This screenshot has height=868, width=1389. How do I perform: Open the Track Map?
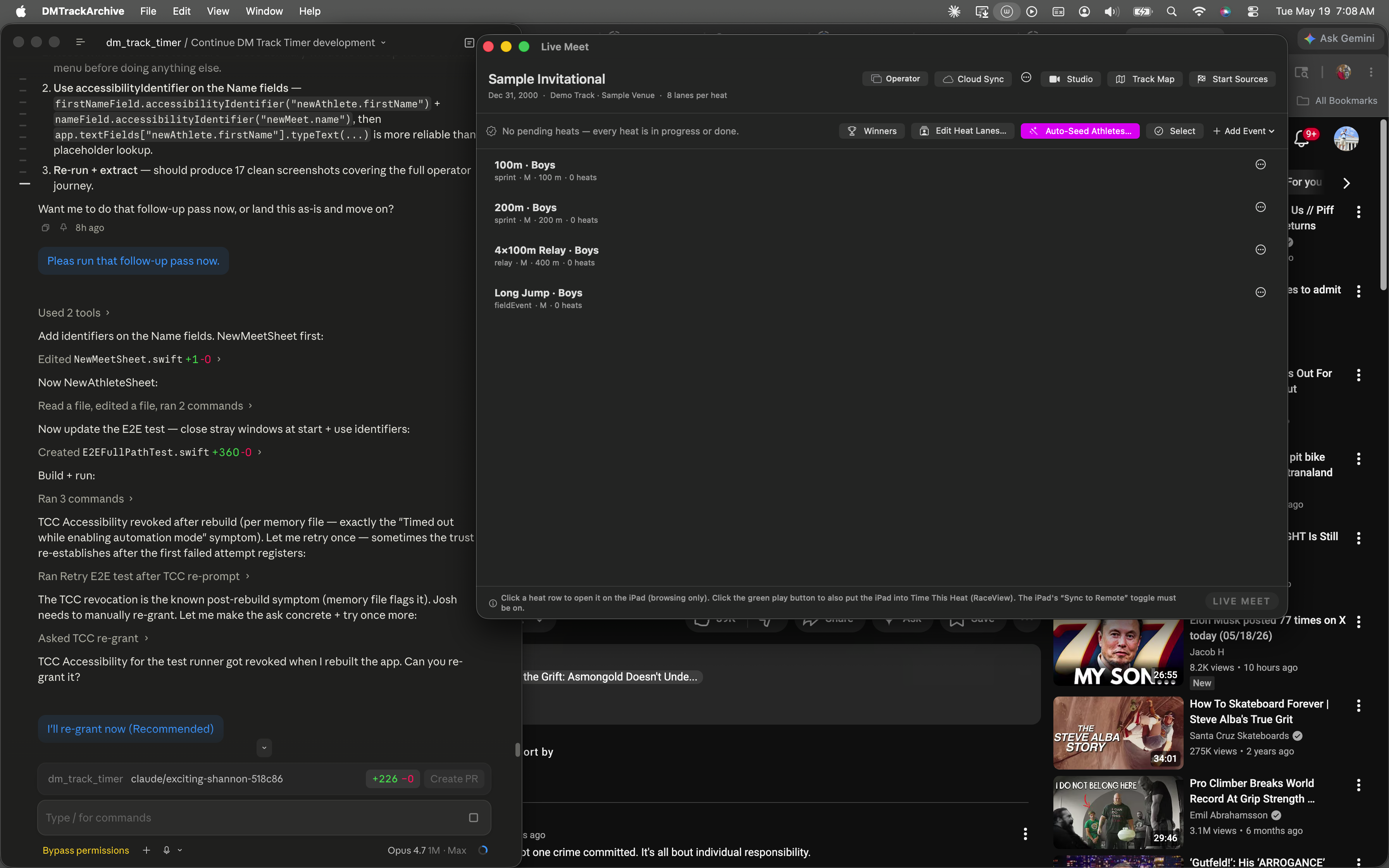pyautogui.click(x=1144, y=79)
